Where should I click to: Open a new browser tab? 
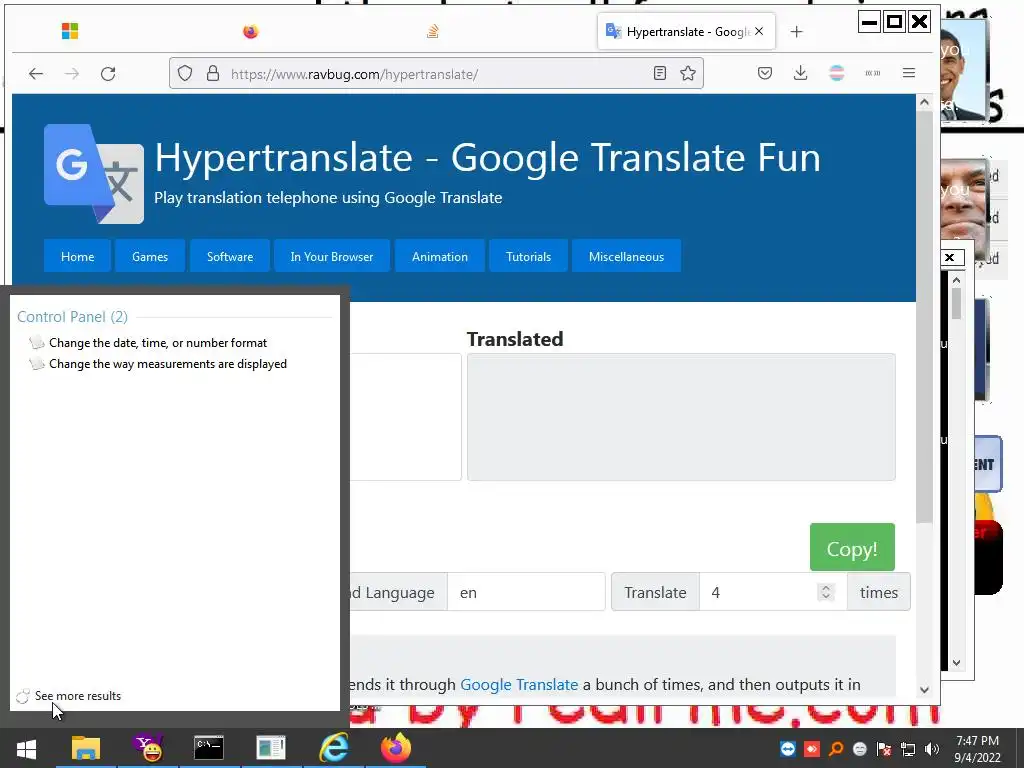coord(796,31)
